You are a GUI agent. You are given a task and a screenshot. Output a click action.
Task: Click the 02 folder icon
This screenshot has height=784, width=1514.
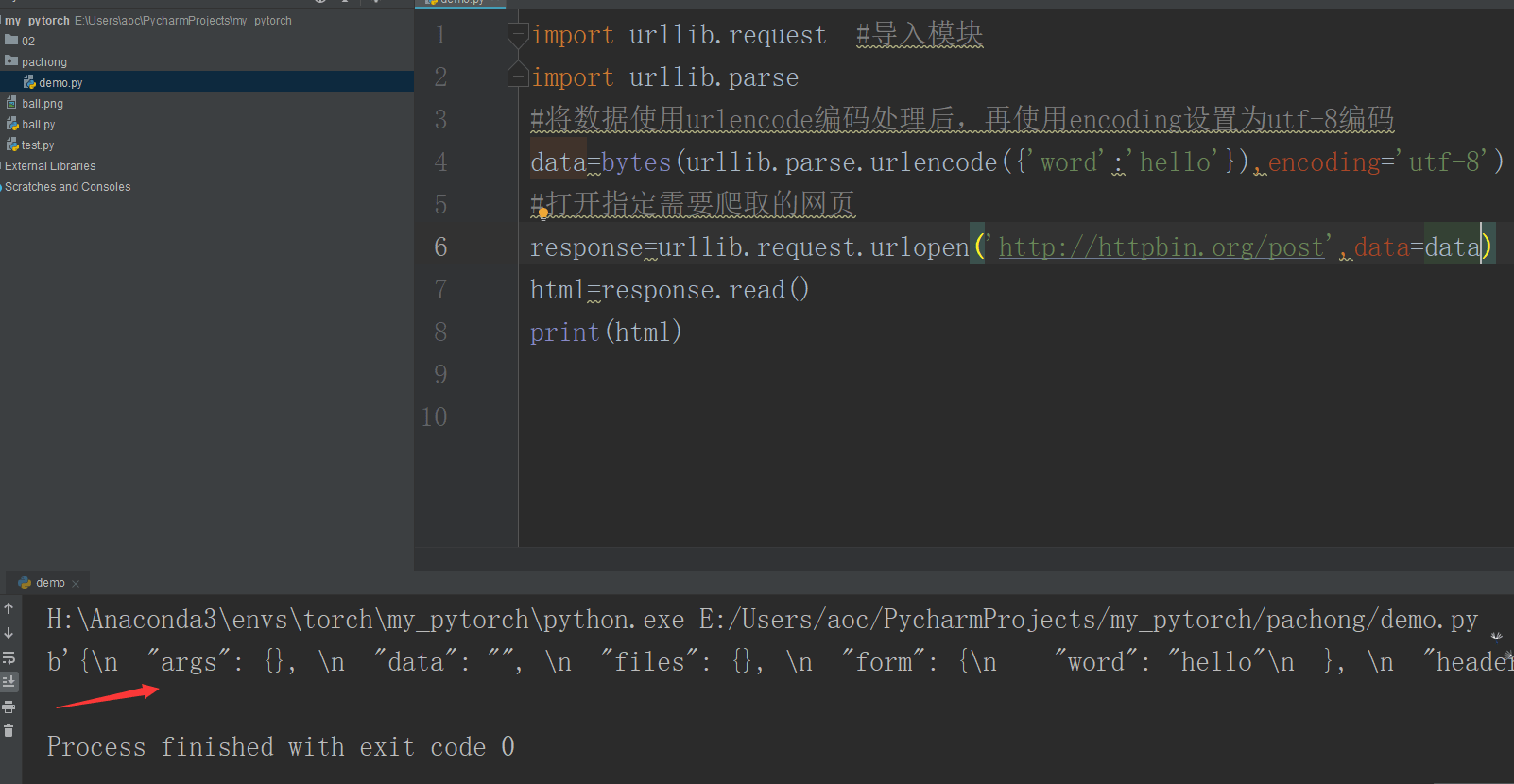pyautogui.click(x=11, y=40)
